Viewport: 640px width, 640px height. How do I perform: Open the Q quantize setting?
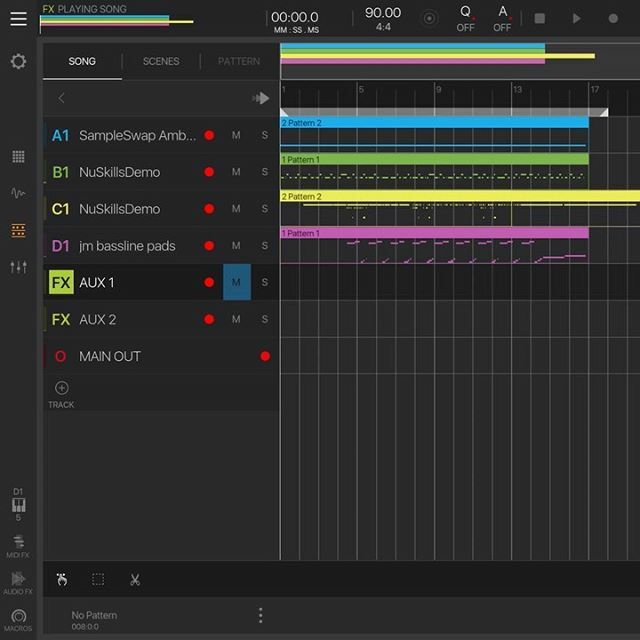(x=465, y=18)
